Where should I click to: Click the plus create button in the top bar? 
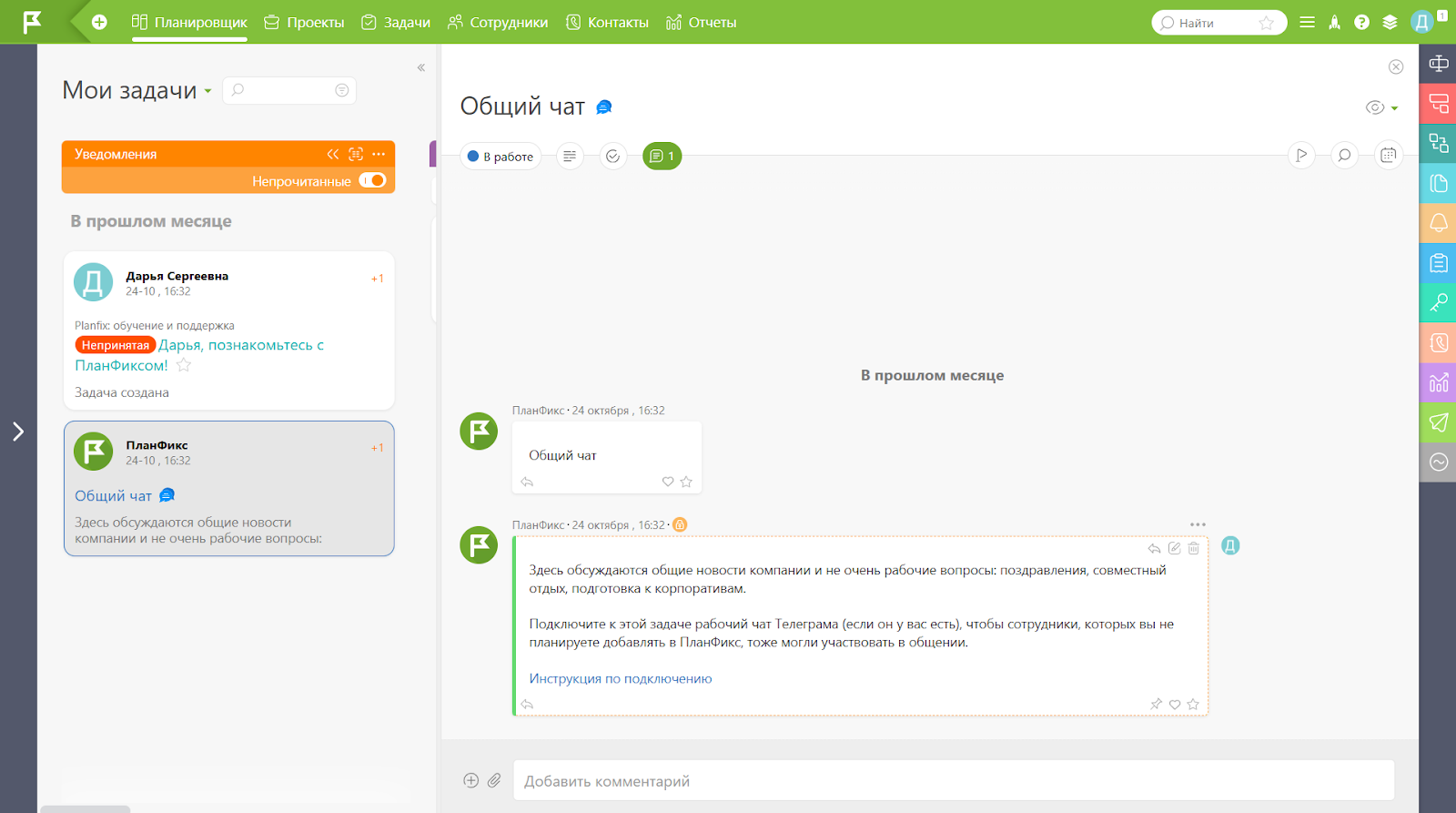pos(99,22)
